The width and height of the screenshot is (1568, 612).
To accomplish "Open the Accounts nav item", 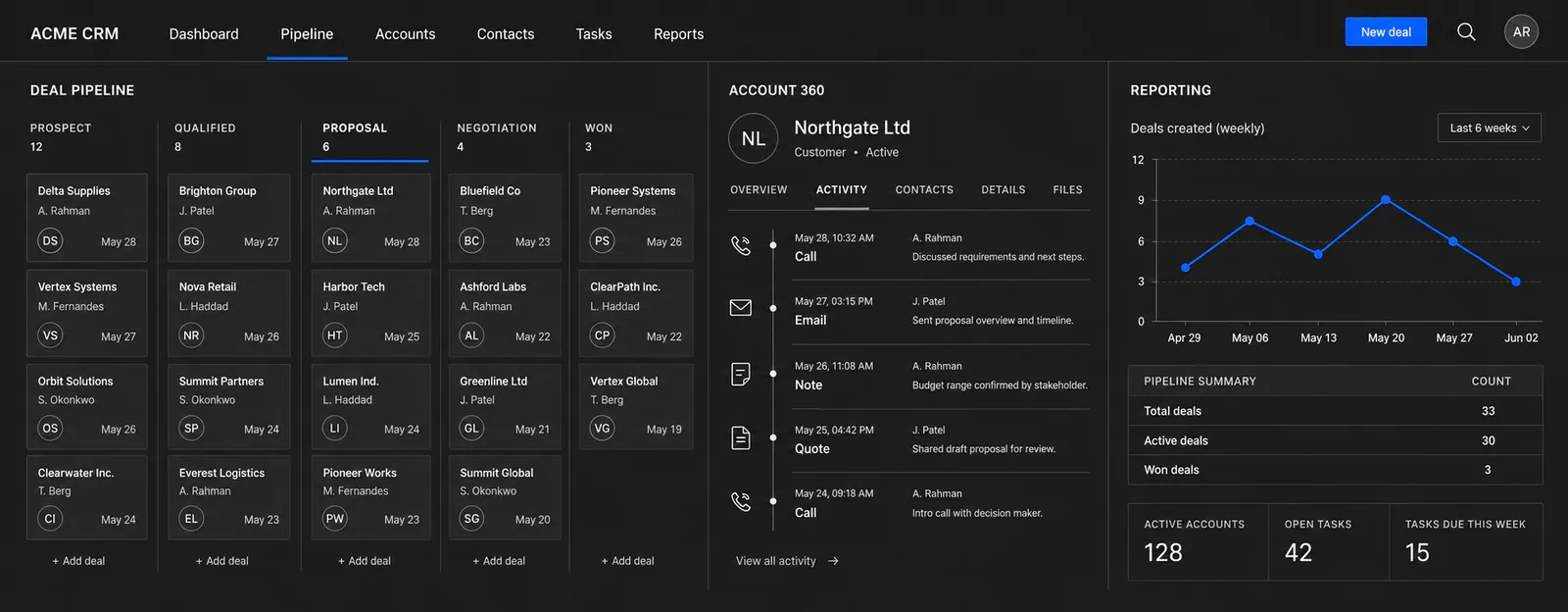I will (405, 33).
